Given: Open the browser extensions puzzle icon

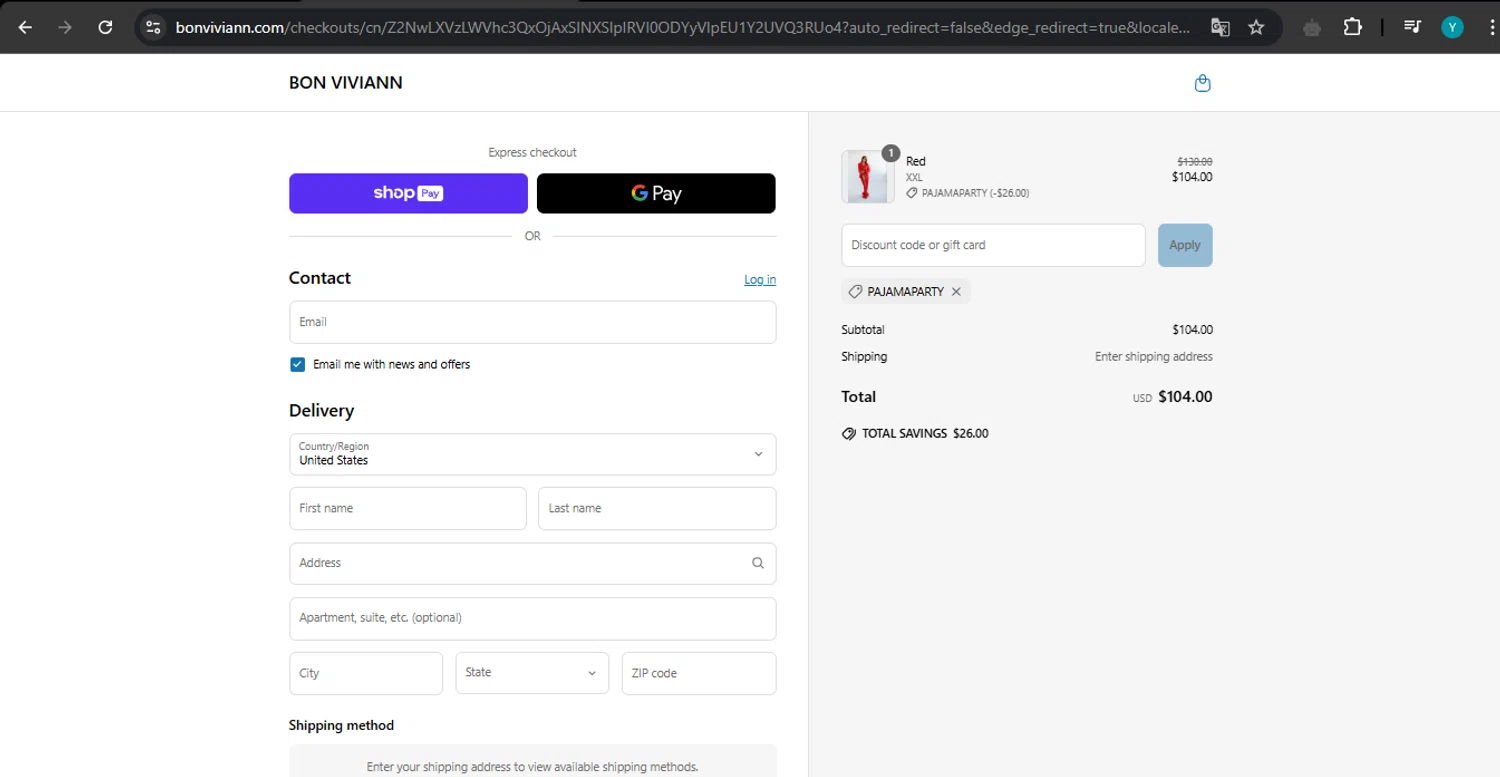Looking at the screenshot, I should (1352, 27).
